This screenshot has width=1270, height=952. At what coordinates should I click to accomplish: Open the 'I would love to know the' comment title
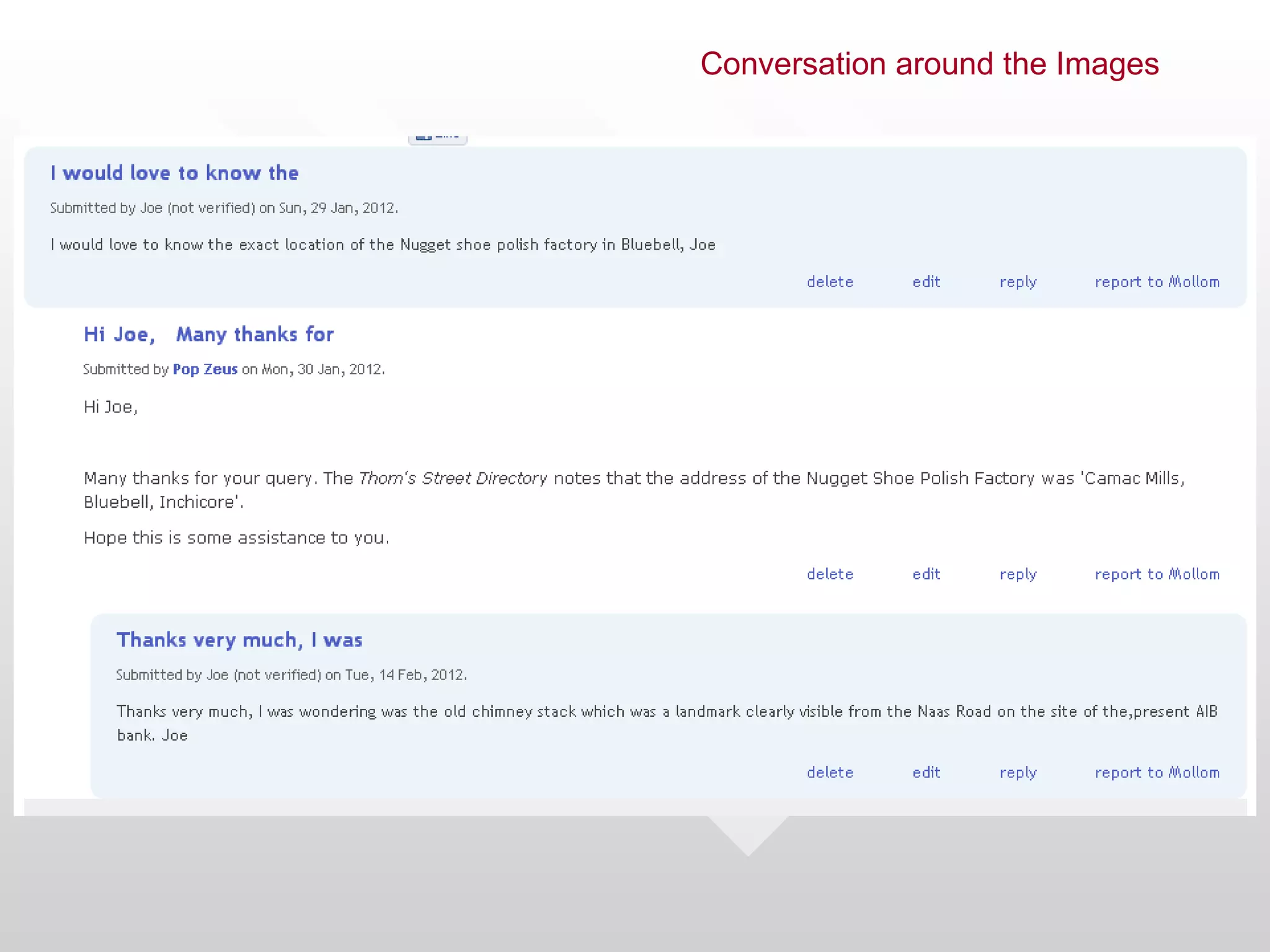[x=174, y=173]
